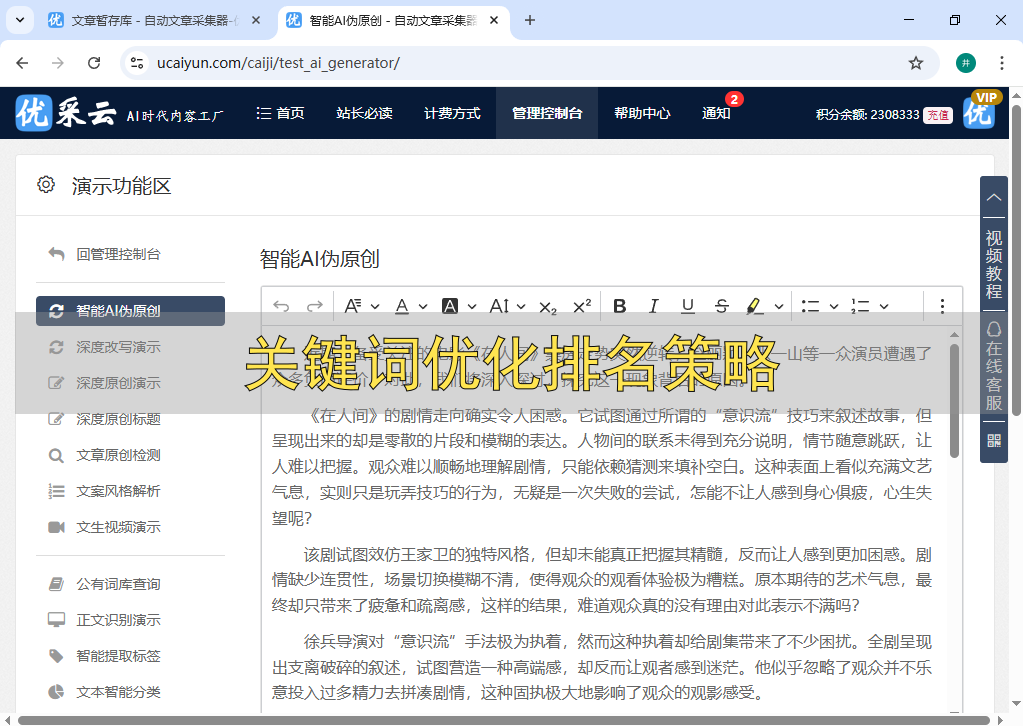
Task: Open 正文识别演示 in sidebar
Action: (x=117, y=620)
